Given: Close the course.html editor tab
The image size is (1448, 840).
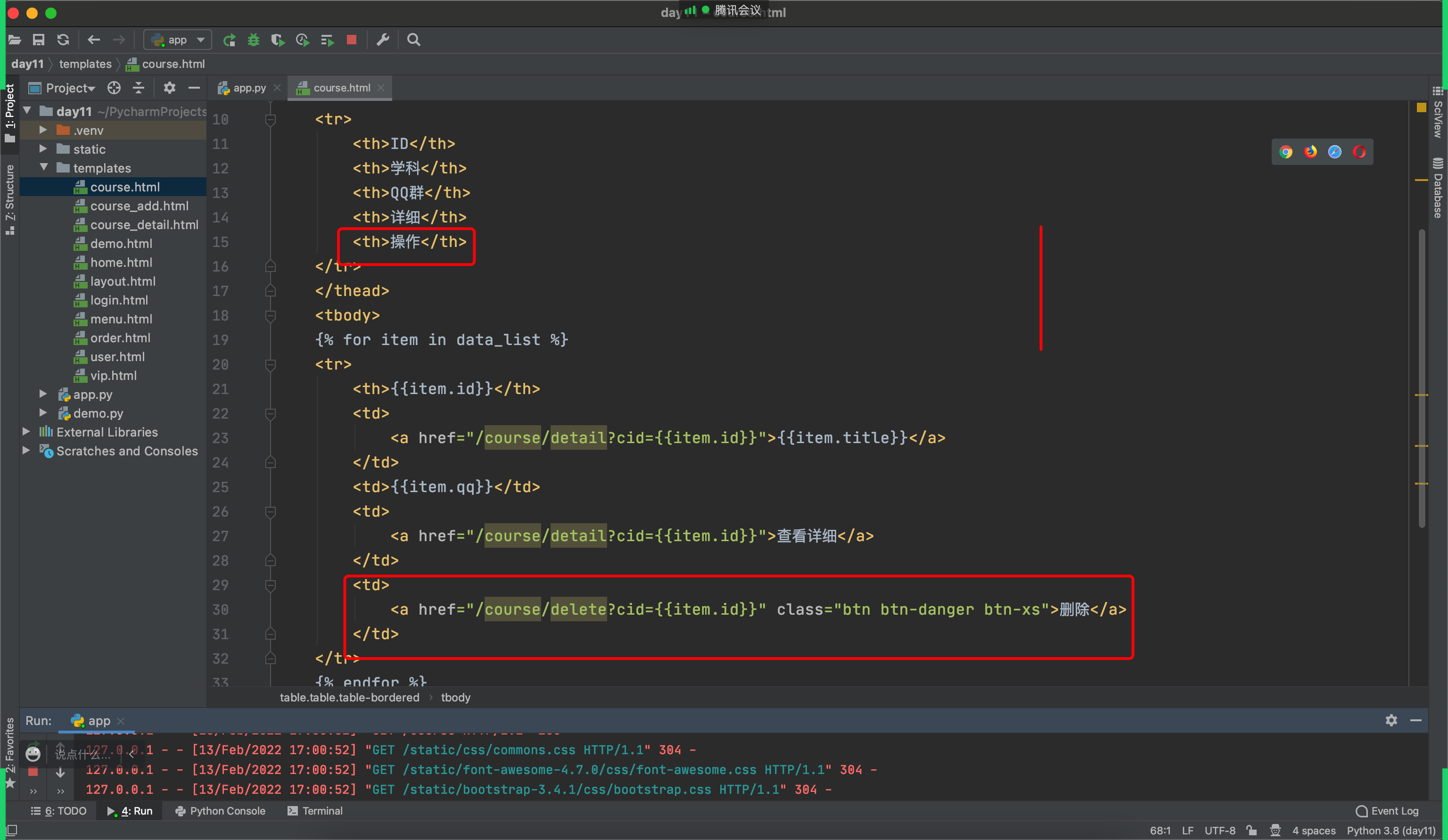Looking at the screenshot, I should point(380,88).
